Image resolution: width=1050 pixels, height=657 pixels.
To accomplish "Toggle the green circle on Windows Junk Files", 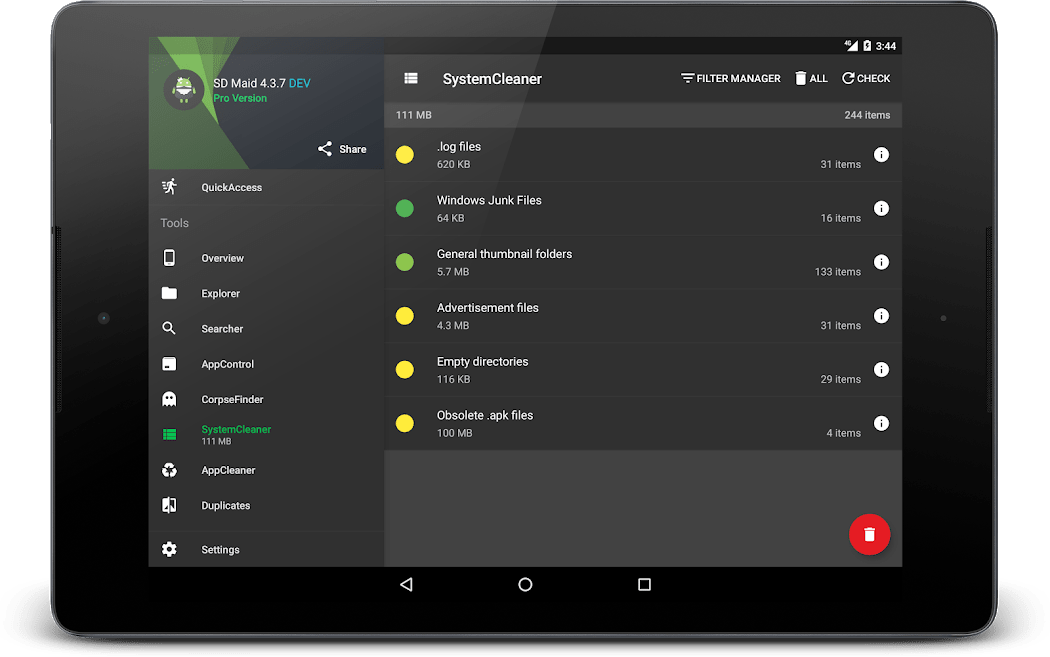I will click(x=405, y=208).
